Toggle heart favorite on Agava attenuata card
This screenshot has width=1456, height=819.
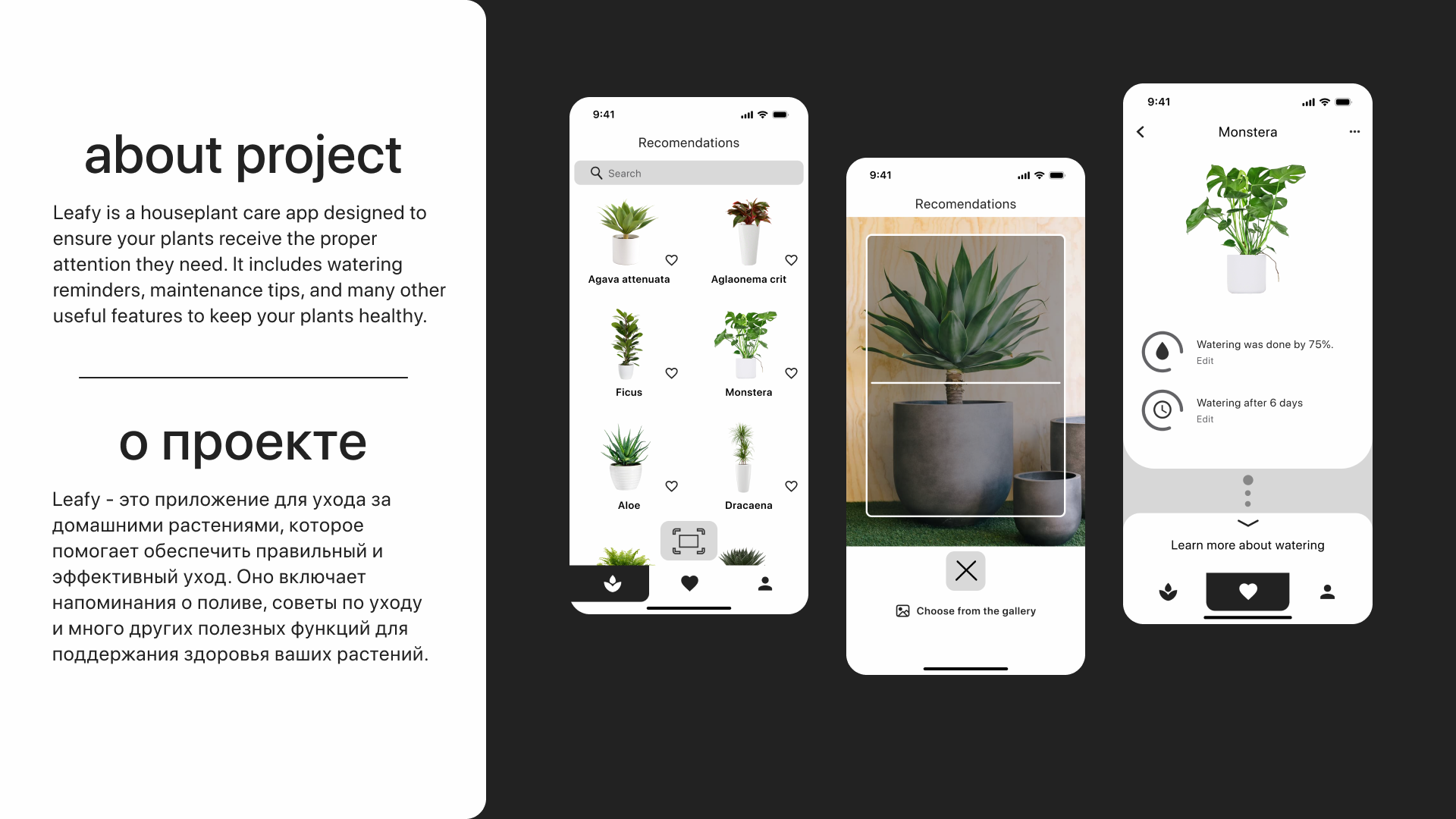[x=671, y=260]
